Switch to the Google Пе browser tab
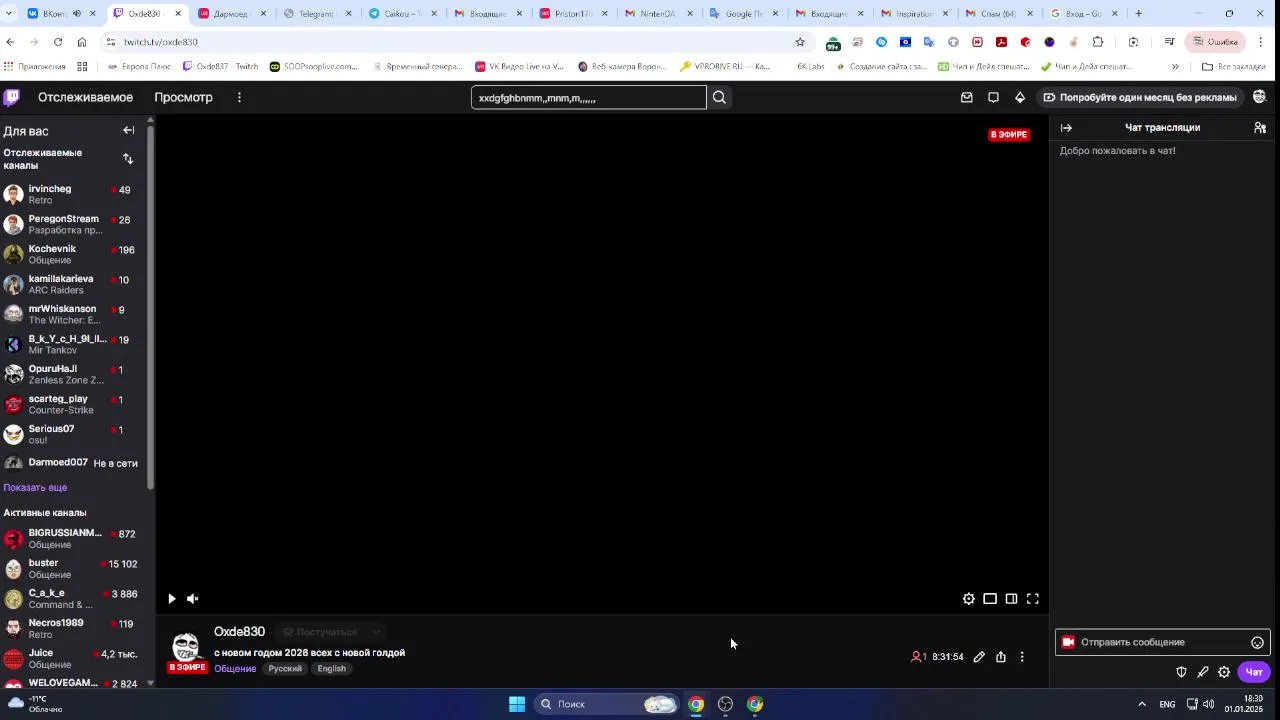Screen dimensions: 1280x720 745,14
